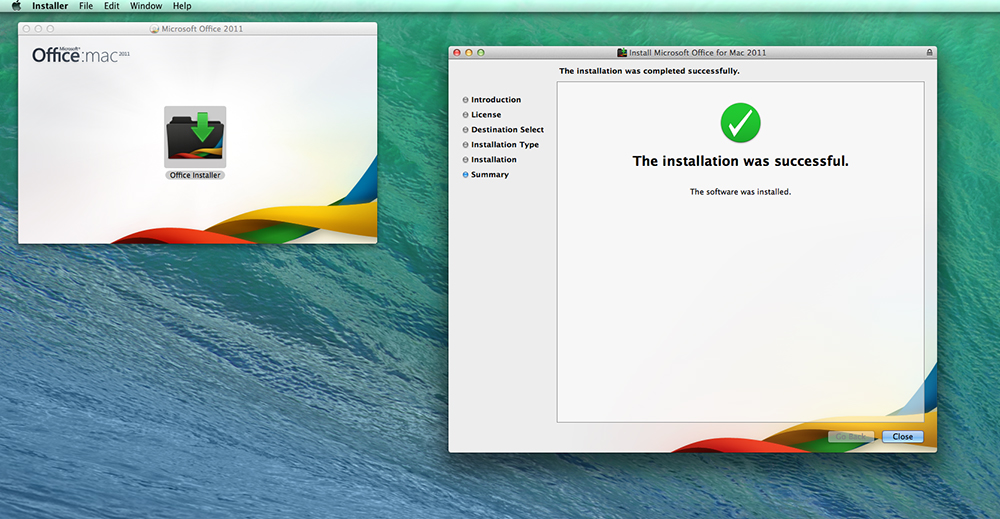Select the License step
This screenshot has width=1000, height=519.
pyautogui.click(x=486, y=115)
